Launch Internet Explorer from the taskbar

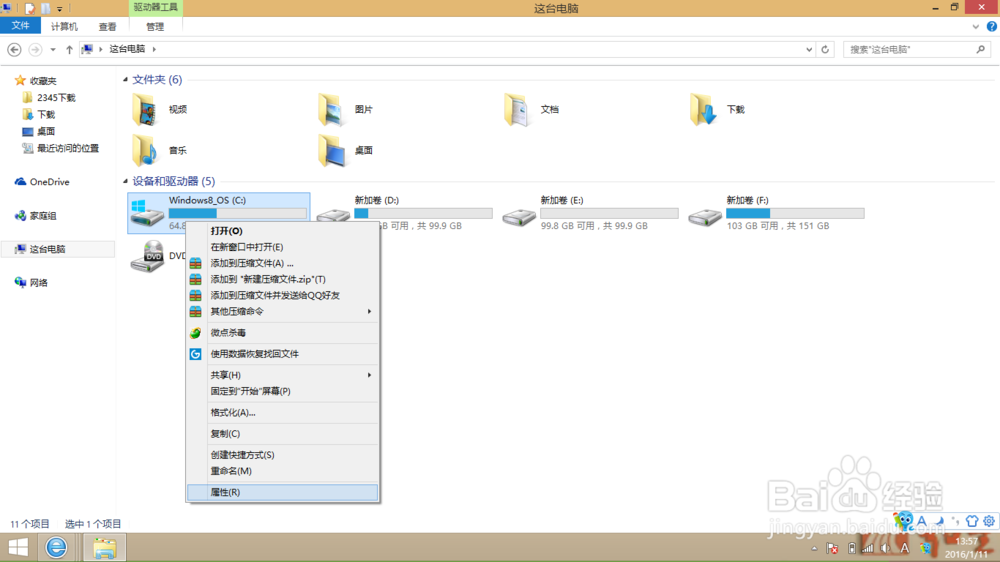pos(56,547)
